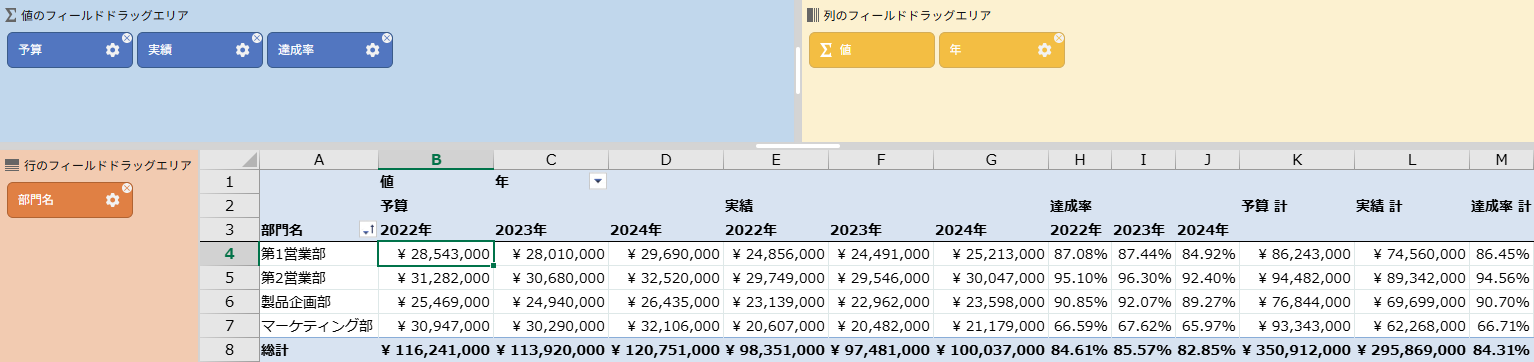This screenshot has width=1534, height=362.
Task: Remove the 予算 field with its close icon
Action: coord(127,37)
